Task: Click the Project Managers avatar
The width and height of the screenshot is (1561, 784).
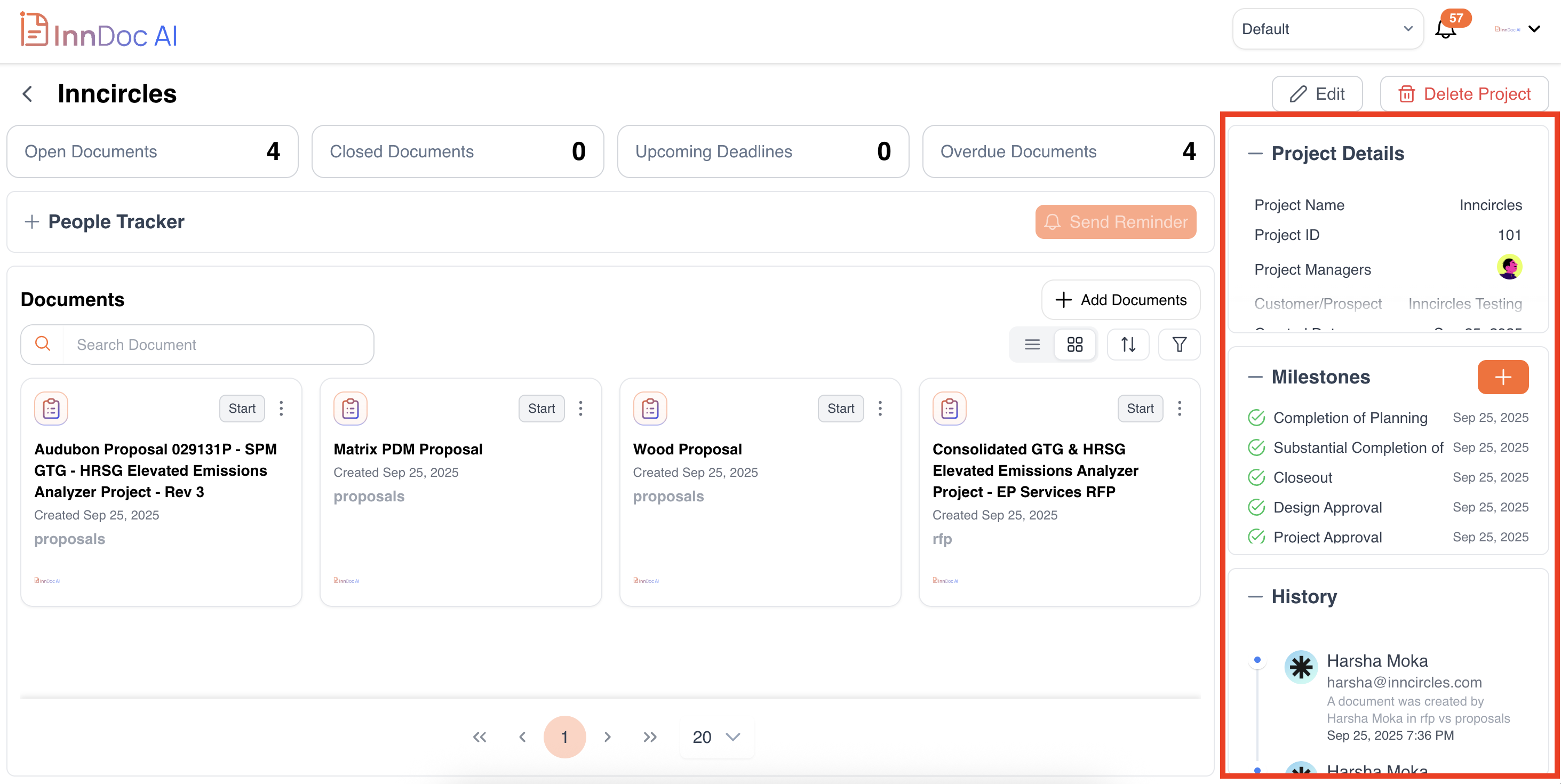Action: click(1509, 267)
